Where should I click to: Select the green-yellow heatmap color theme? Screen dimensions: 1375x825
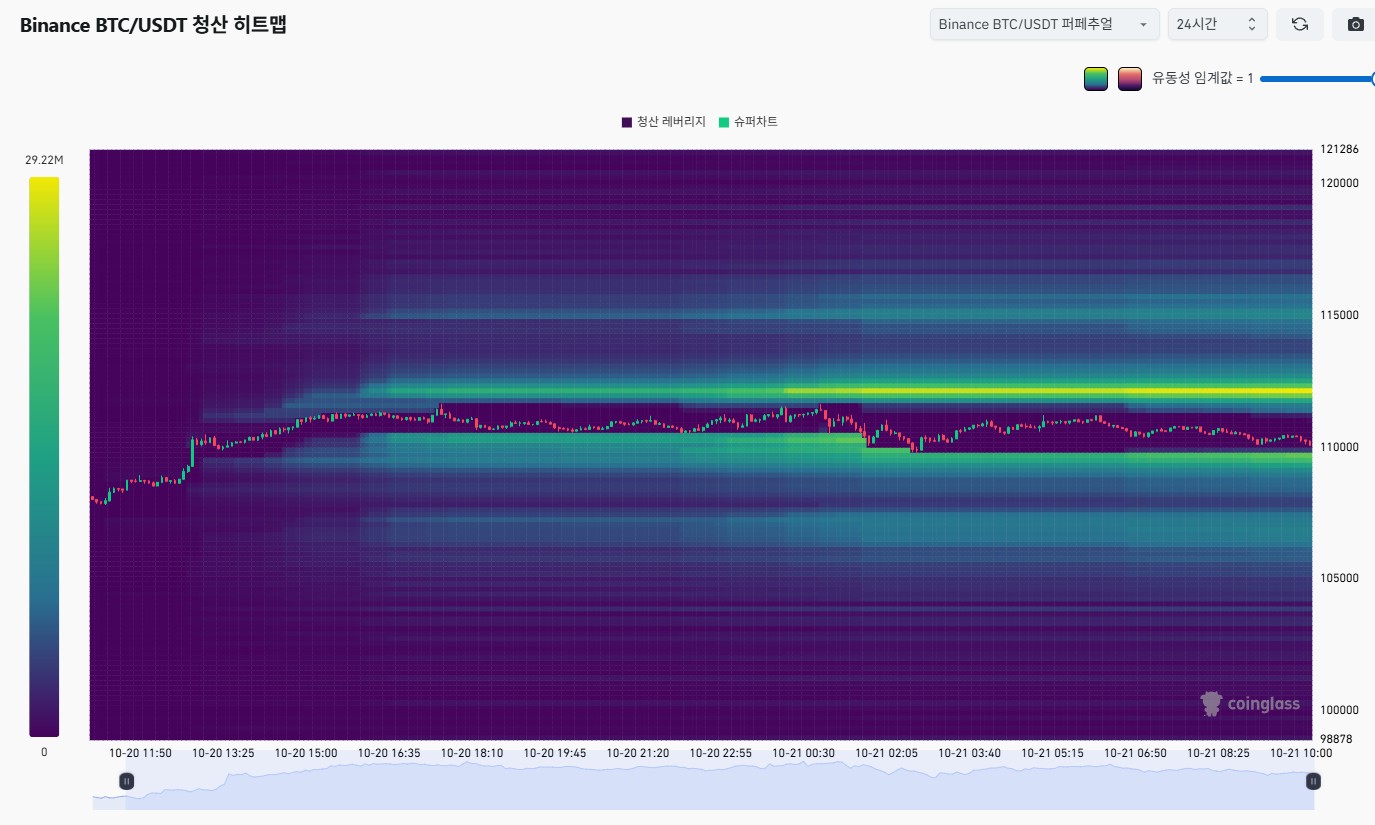(x=1096, y=78)
